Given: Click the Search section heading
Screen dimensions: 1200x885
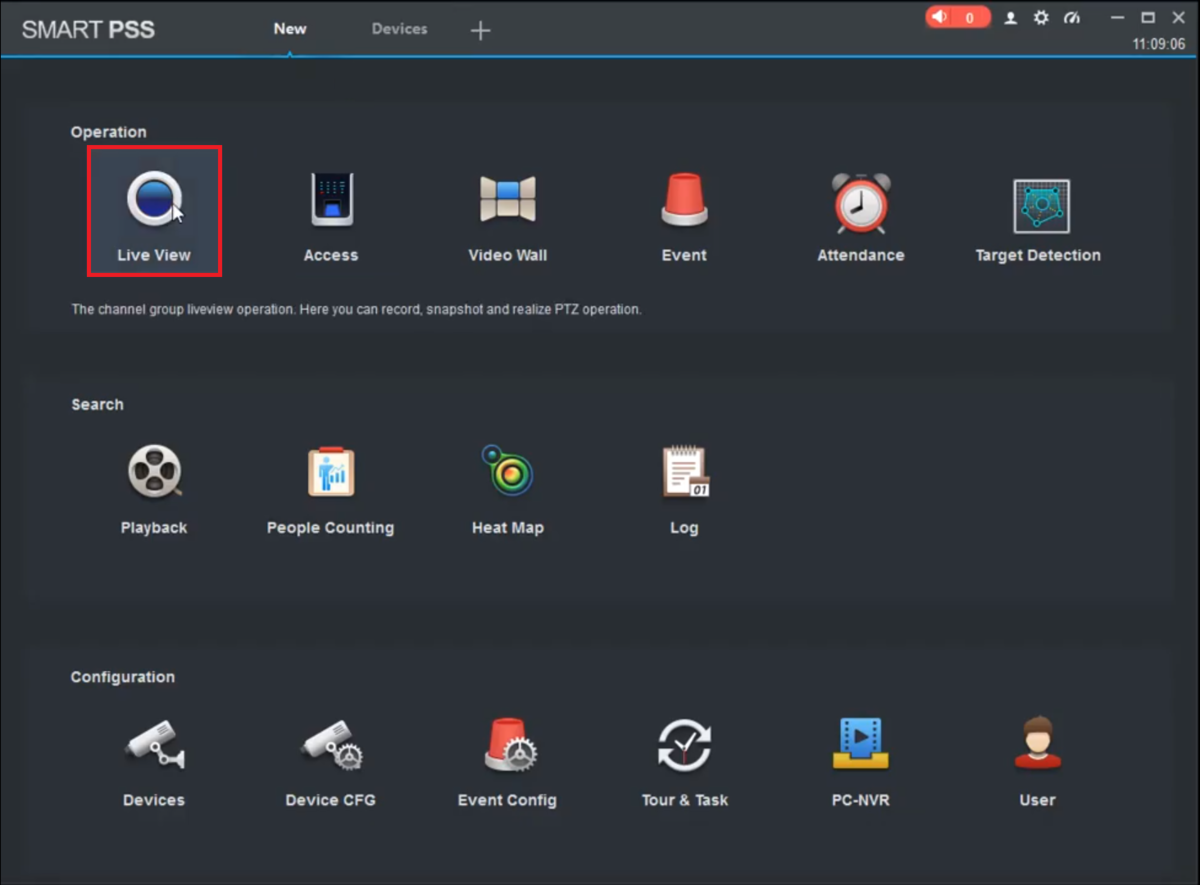Looking at the screenshot, I should (x=97, y=405).
